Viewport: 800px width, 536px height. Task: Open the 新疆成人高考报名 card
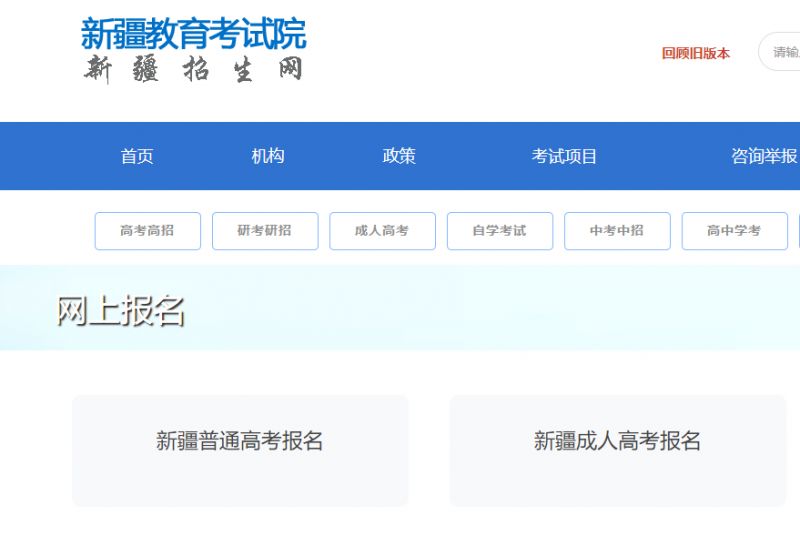pos(617,451)
